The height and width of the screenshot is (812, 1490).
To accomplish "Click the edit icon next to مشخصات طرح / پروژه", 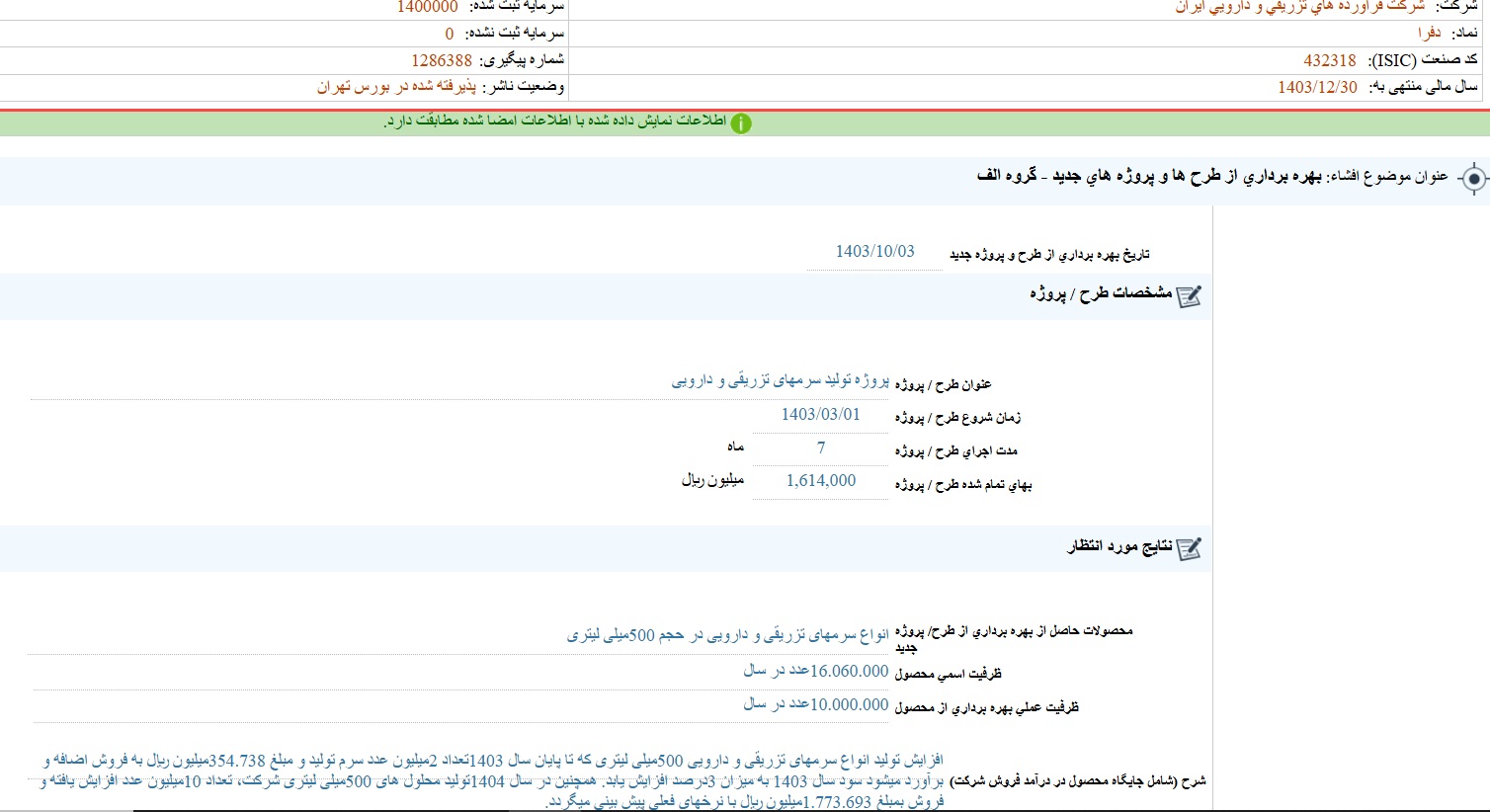I will pyautogui.click(x=1190, y=296).
